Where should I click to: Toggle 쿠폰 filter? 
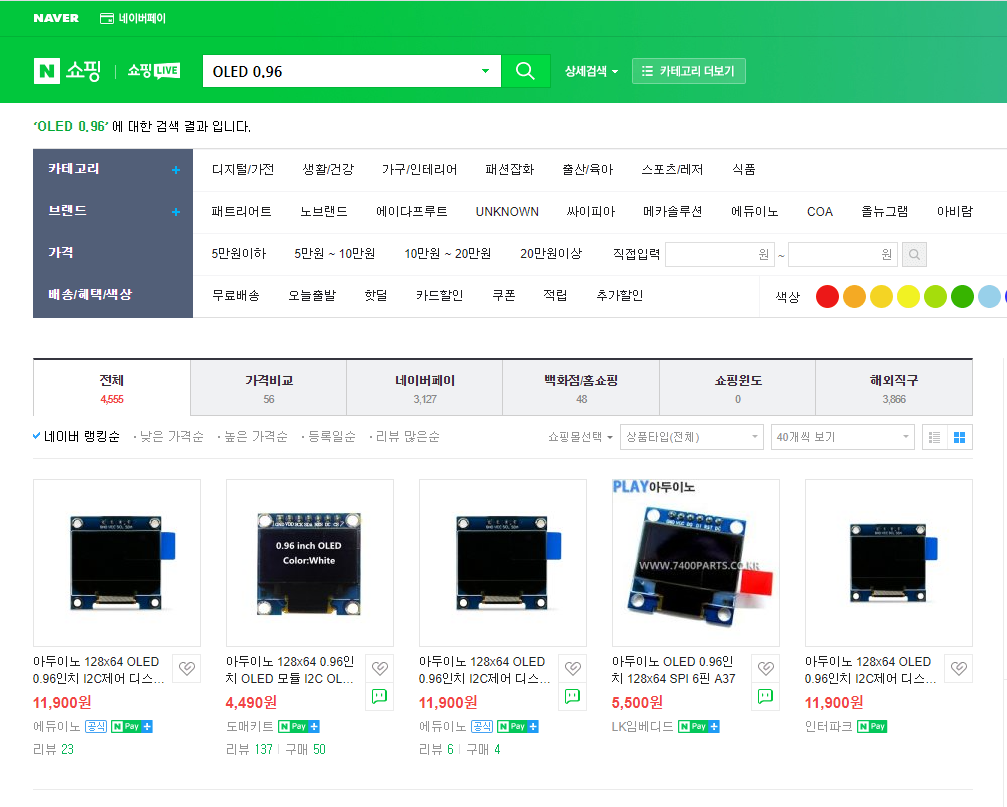504,295
